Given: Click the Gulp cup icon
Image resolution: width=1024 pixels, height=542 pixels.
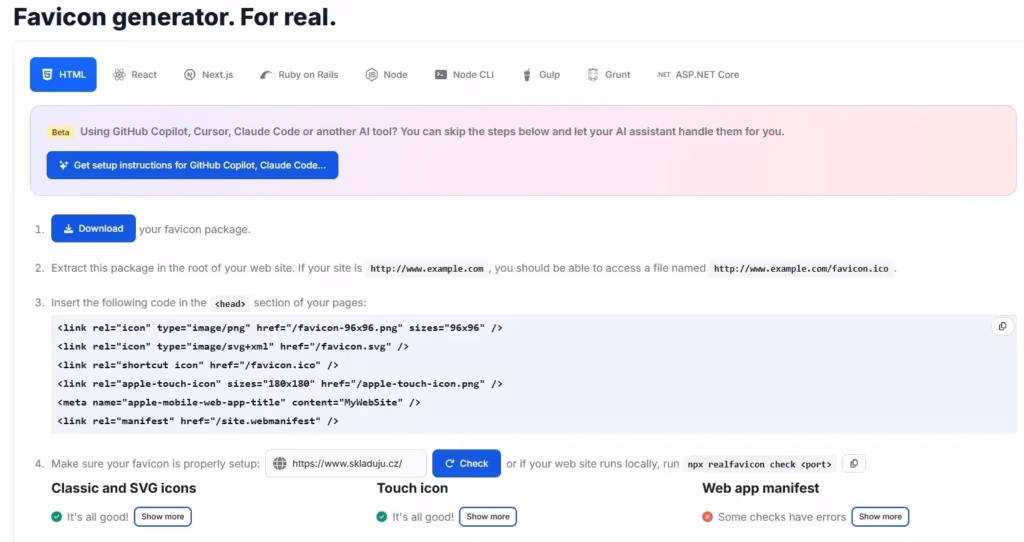Looking at the screenshot, I should (526, 75).
